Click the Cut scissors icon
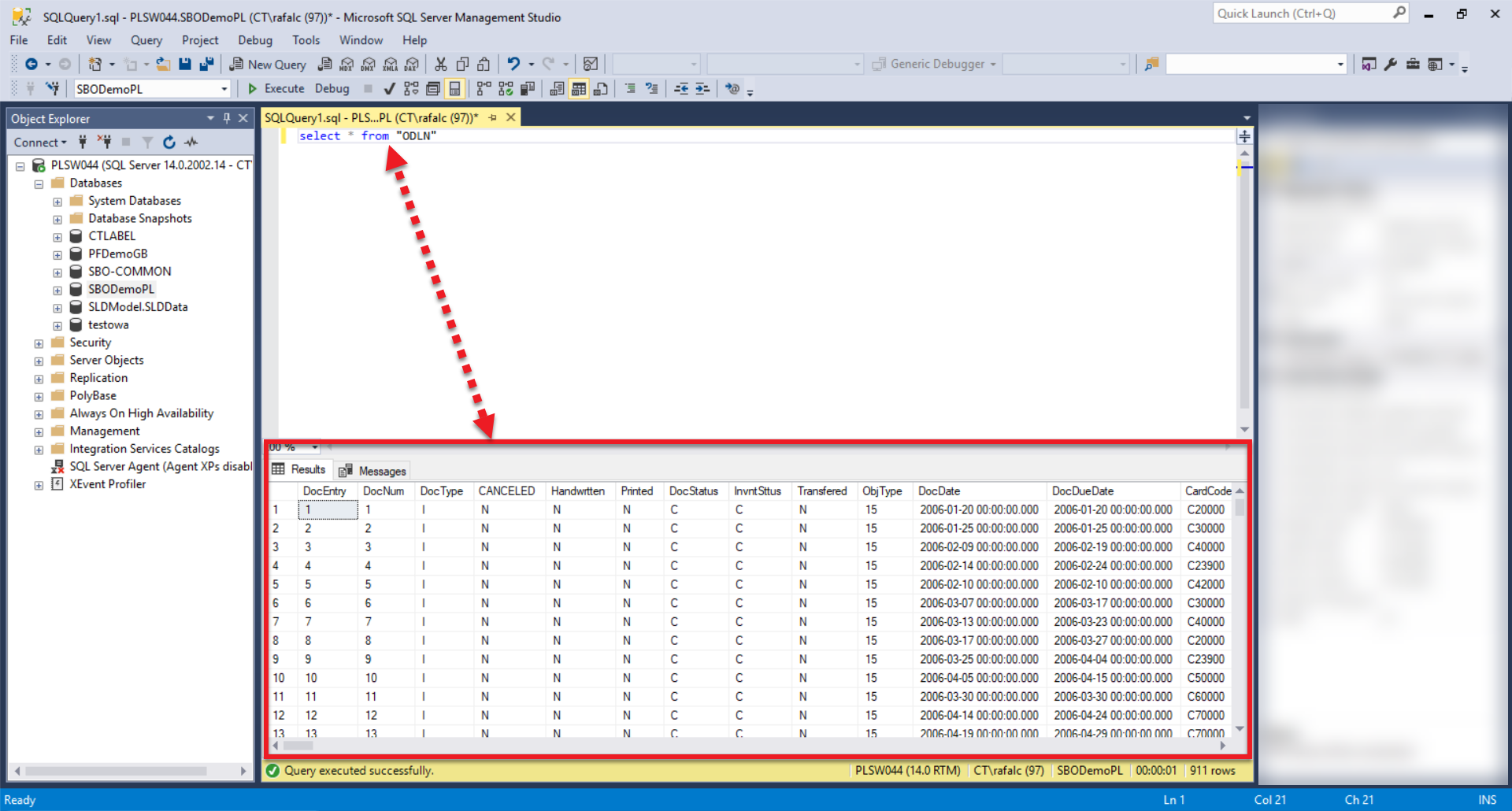Screen dimensions: 1512x811 coord(441,65)
